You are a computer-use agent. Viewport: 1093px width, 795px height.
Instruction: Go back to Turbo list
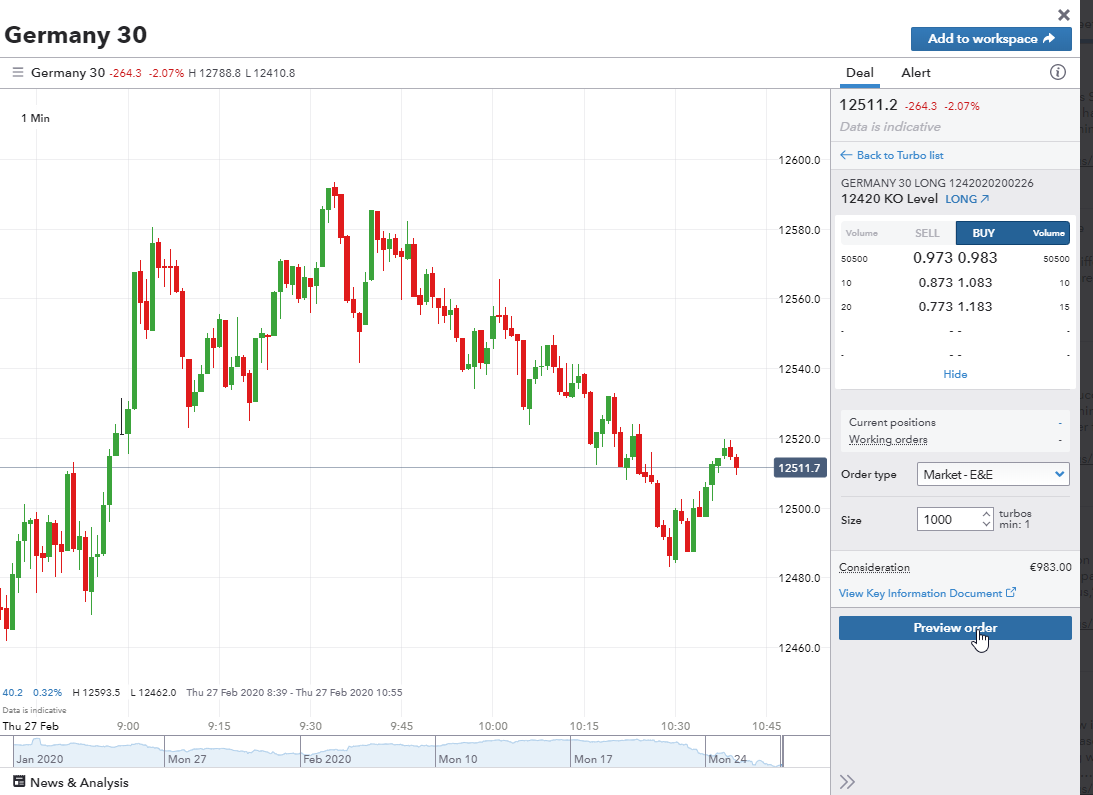[x=892, y=156]
